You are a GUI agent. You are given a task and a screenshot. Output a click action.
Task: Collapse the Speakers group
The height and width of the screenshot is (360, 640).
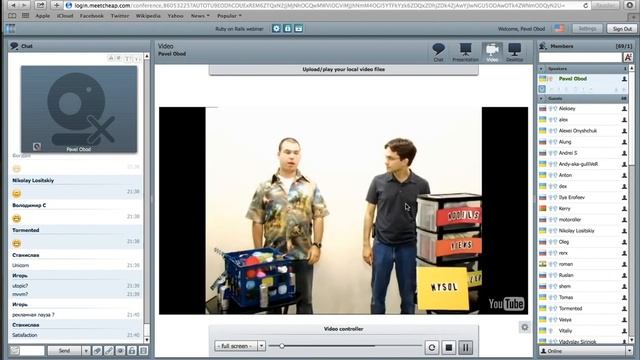tap(542, 69)
